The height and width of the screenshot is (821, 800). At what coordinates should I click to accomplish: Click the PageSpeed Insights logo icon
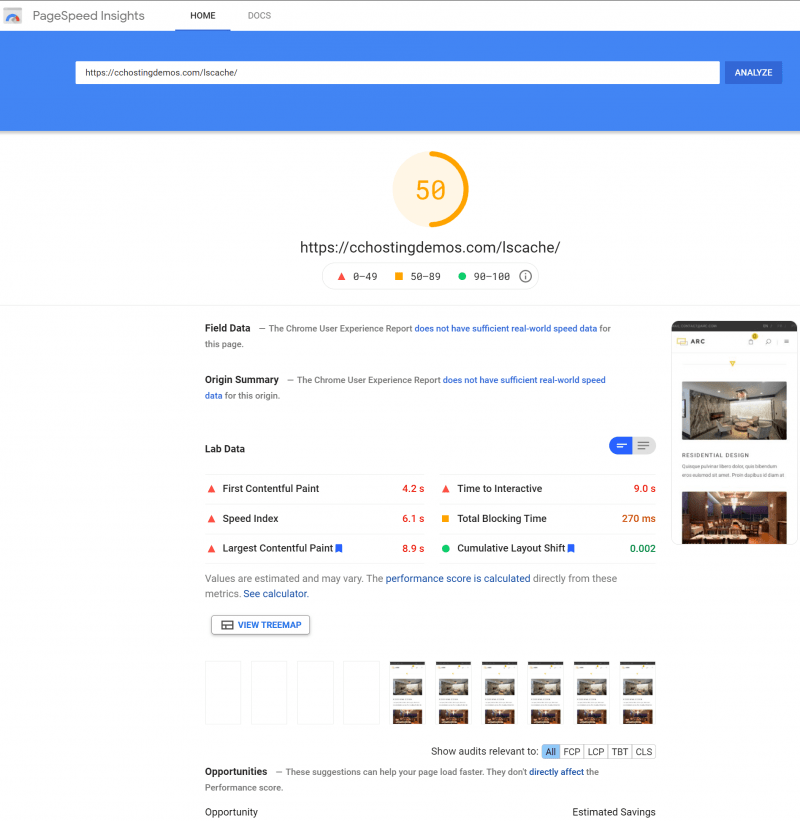click(12, 15)
